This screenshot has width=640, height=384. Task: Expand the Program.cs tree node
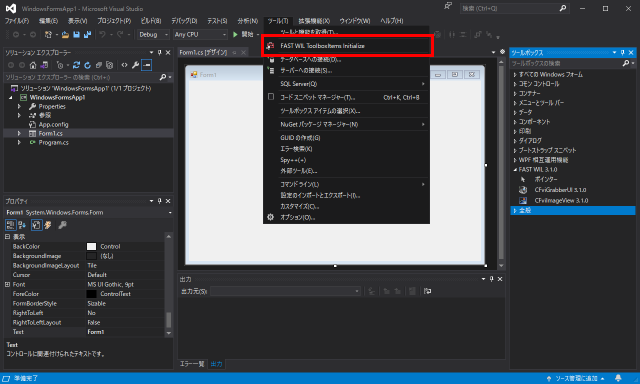tap(19, 142)
